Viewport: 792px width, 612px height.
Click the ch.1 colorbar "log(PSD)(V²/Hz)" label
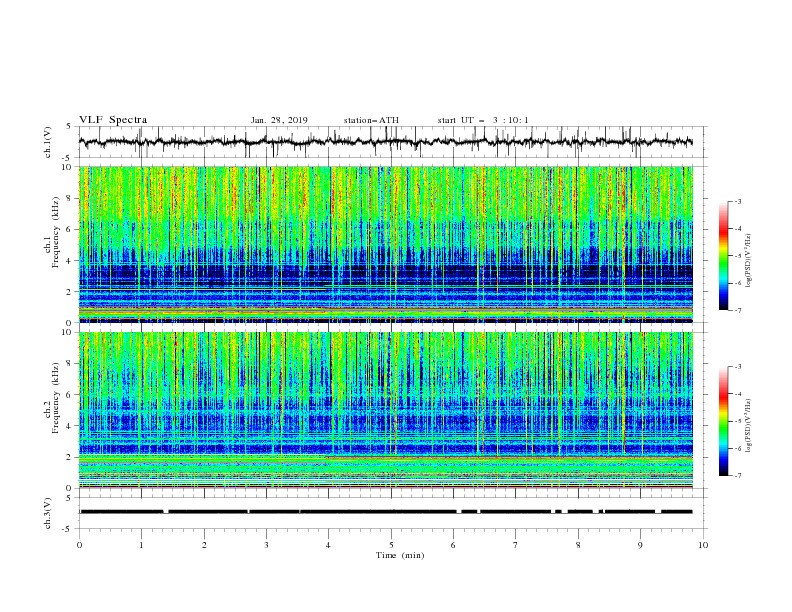[x=749, y=261]
